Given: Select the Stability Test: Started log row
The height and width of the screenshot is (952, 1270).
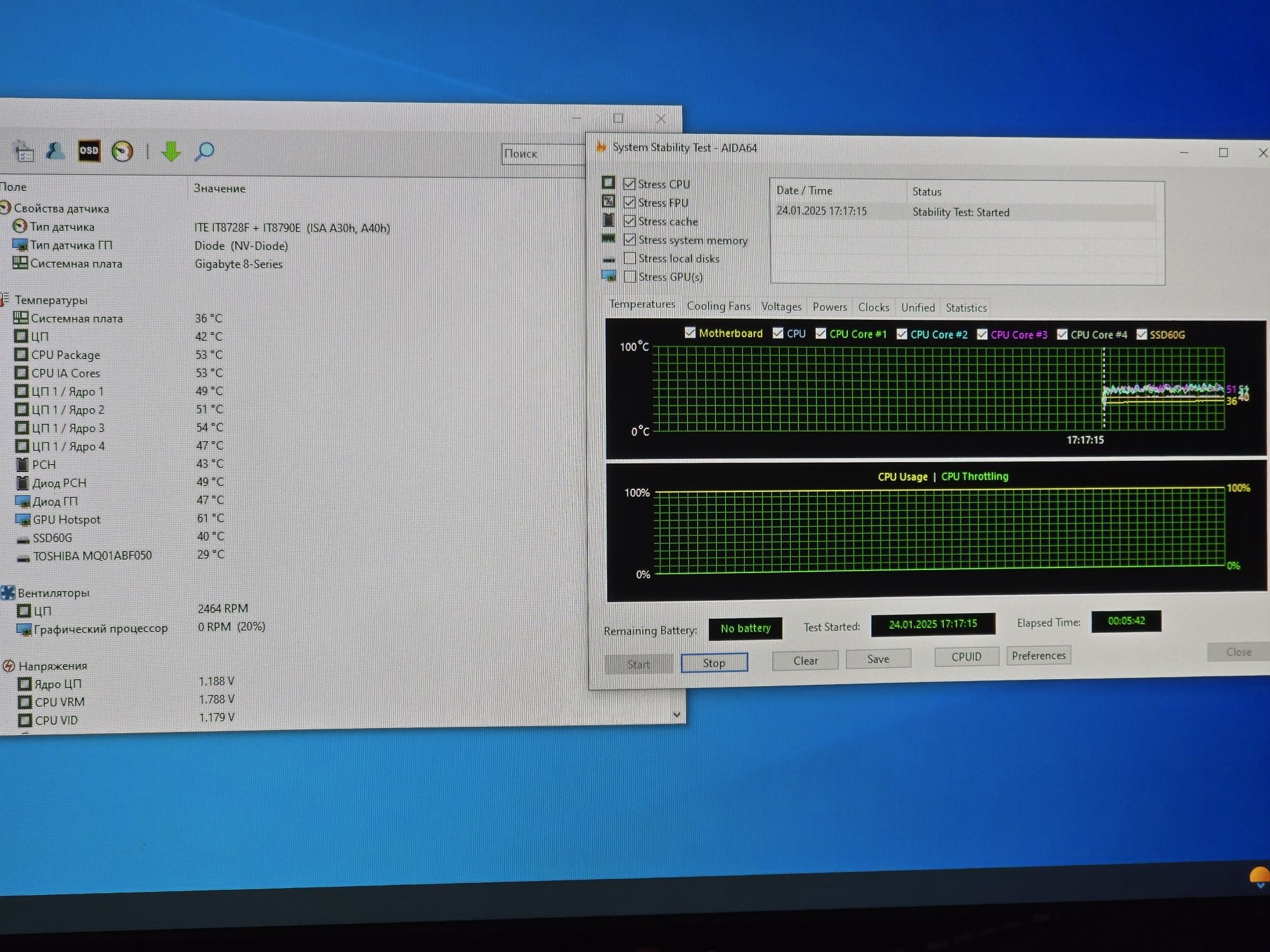Looking at the screenshot, I should tap(966, 211).
